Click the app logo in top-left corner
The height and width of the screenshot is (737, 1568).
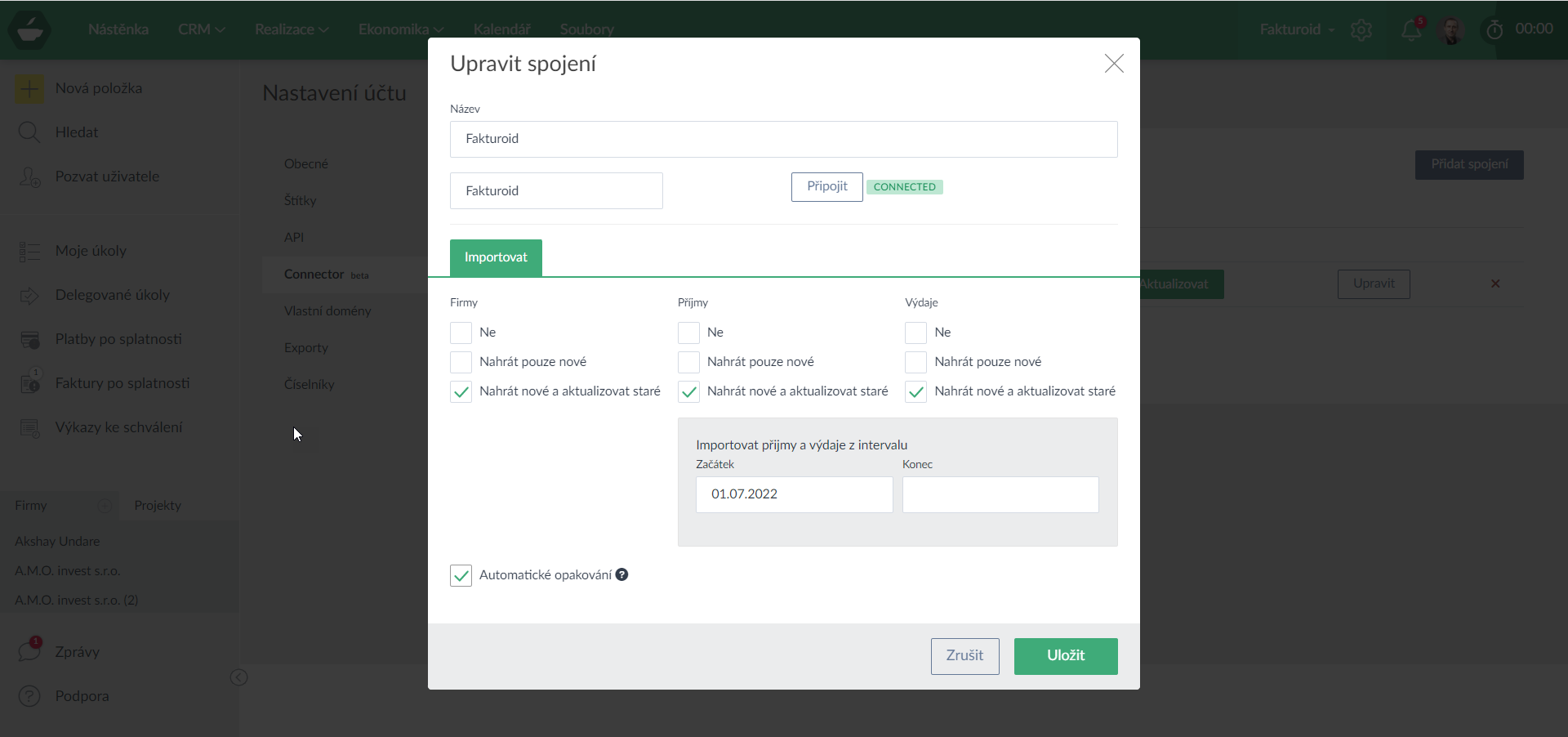coord(29,30)
